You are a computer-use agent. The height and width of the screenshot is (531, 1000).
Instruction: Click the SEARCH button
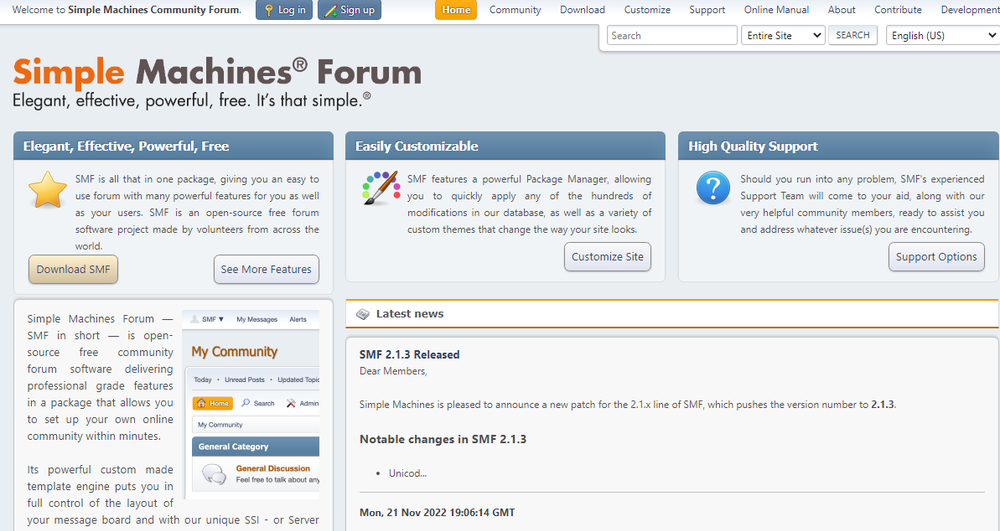[x=853, y=35]
